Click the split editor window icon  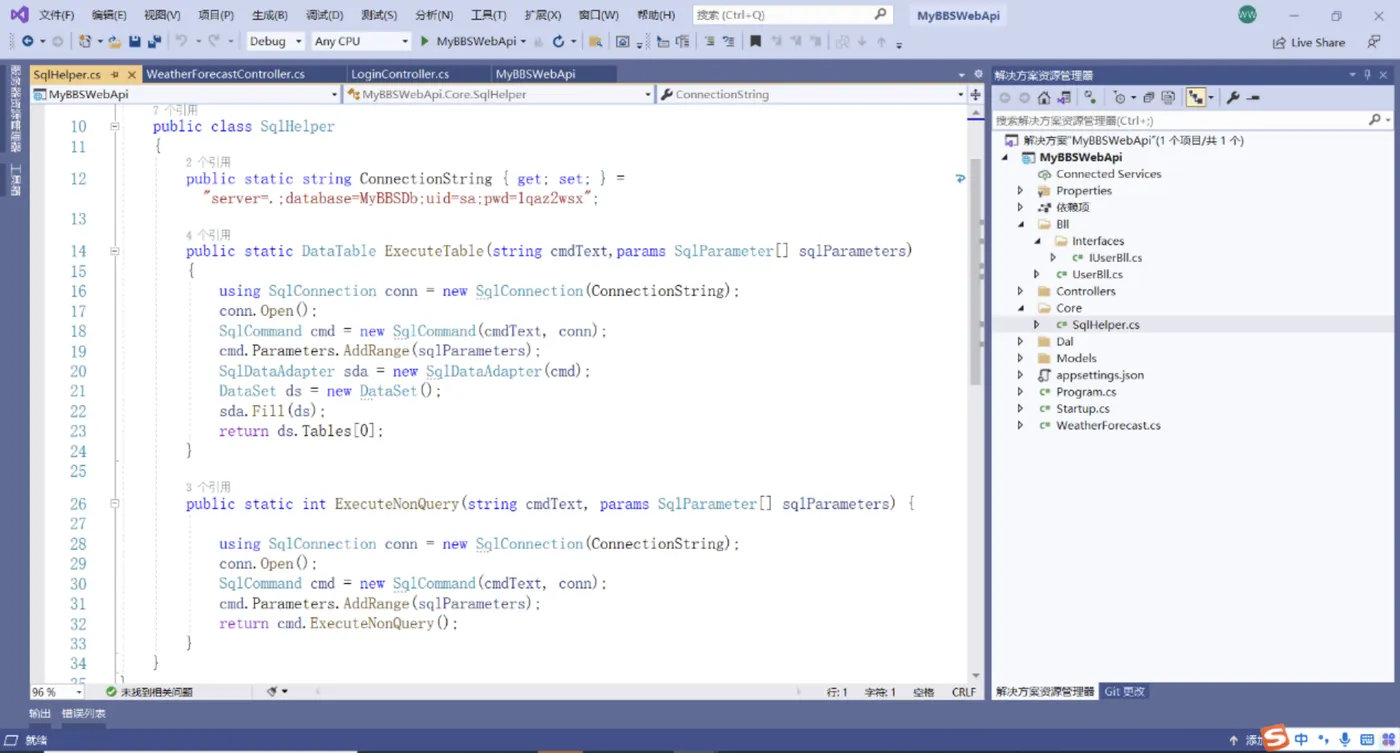click(x=976, y=94)
